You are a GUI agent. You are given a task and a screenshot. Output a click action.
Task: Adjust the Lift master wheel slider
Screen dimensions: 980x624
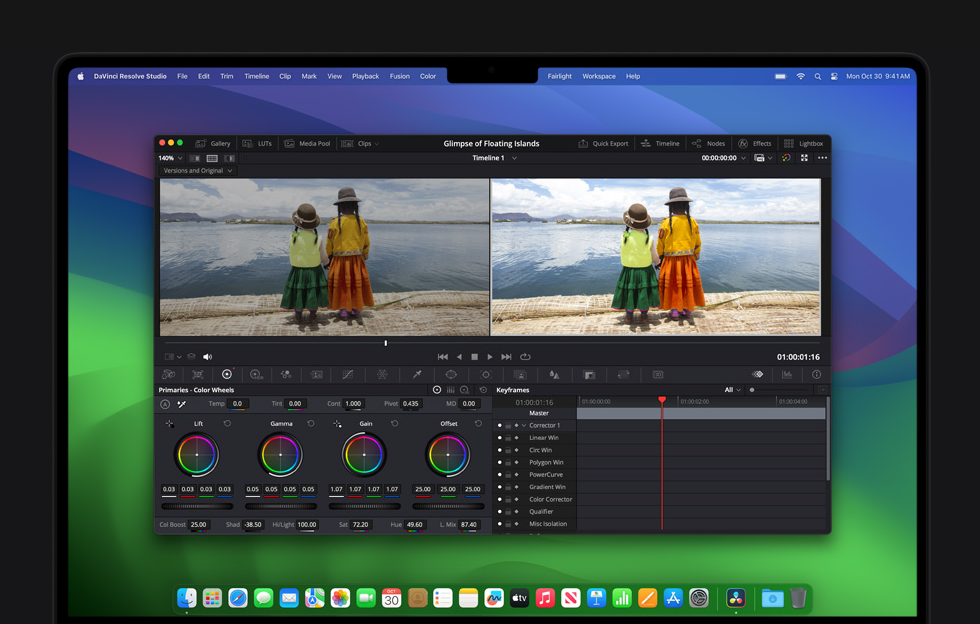(197, 506)
